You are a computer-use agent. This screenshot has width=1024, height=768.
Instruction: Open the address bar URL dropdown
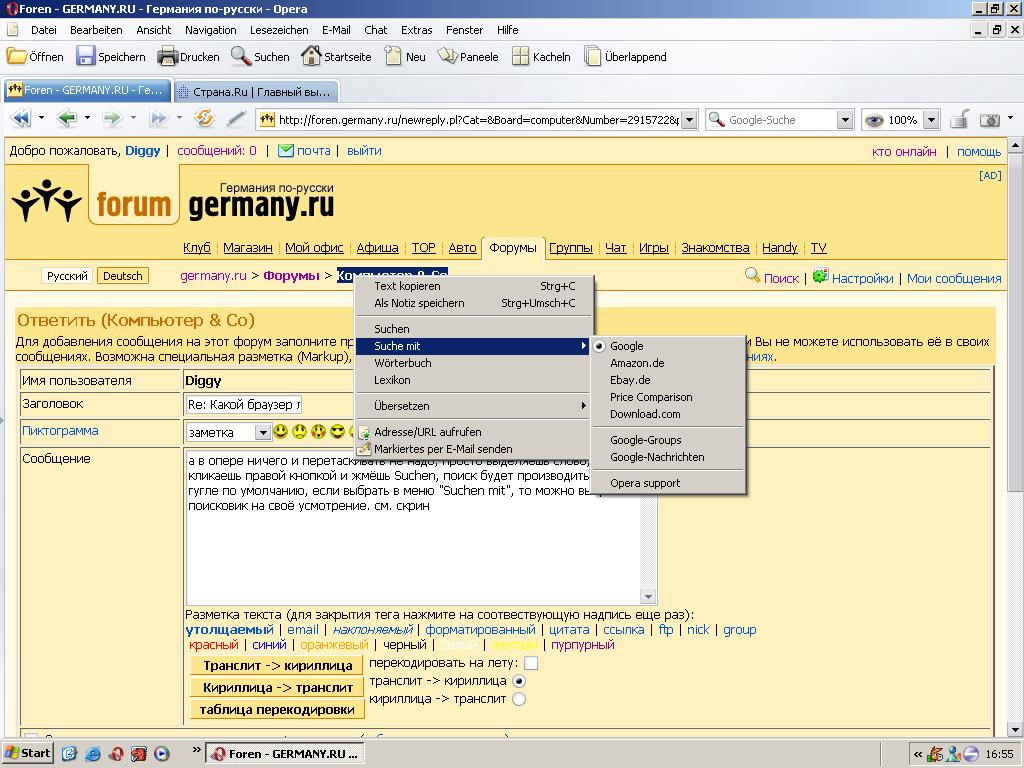point(690,120)
